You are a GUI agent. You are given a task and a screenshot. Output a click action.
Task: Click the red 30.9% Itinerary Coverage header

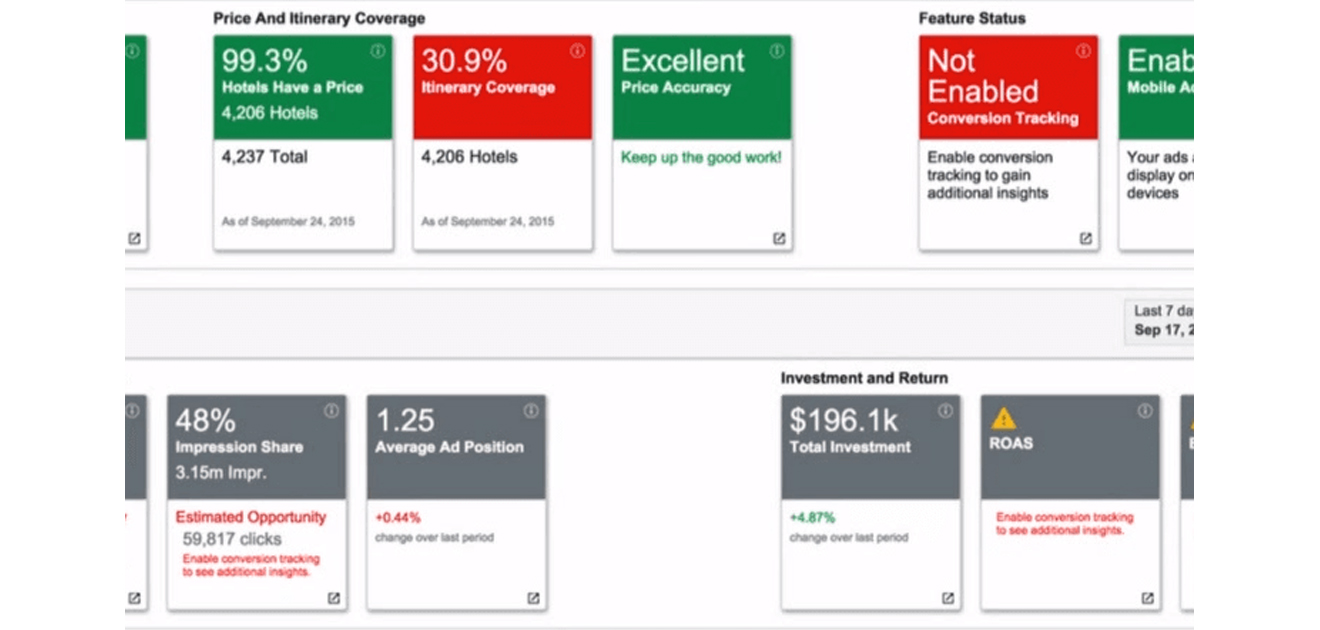502,87
